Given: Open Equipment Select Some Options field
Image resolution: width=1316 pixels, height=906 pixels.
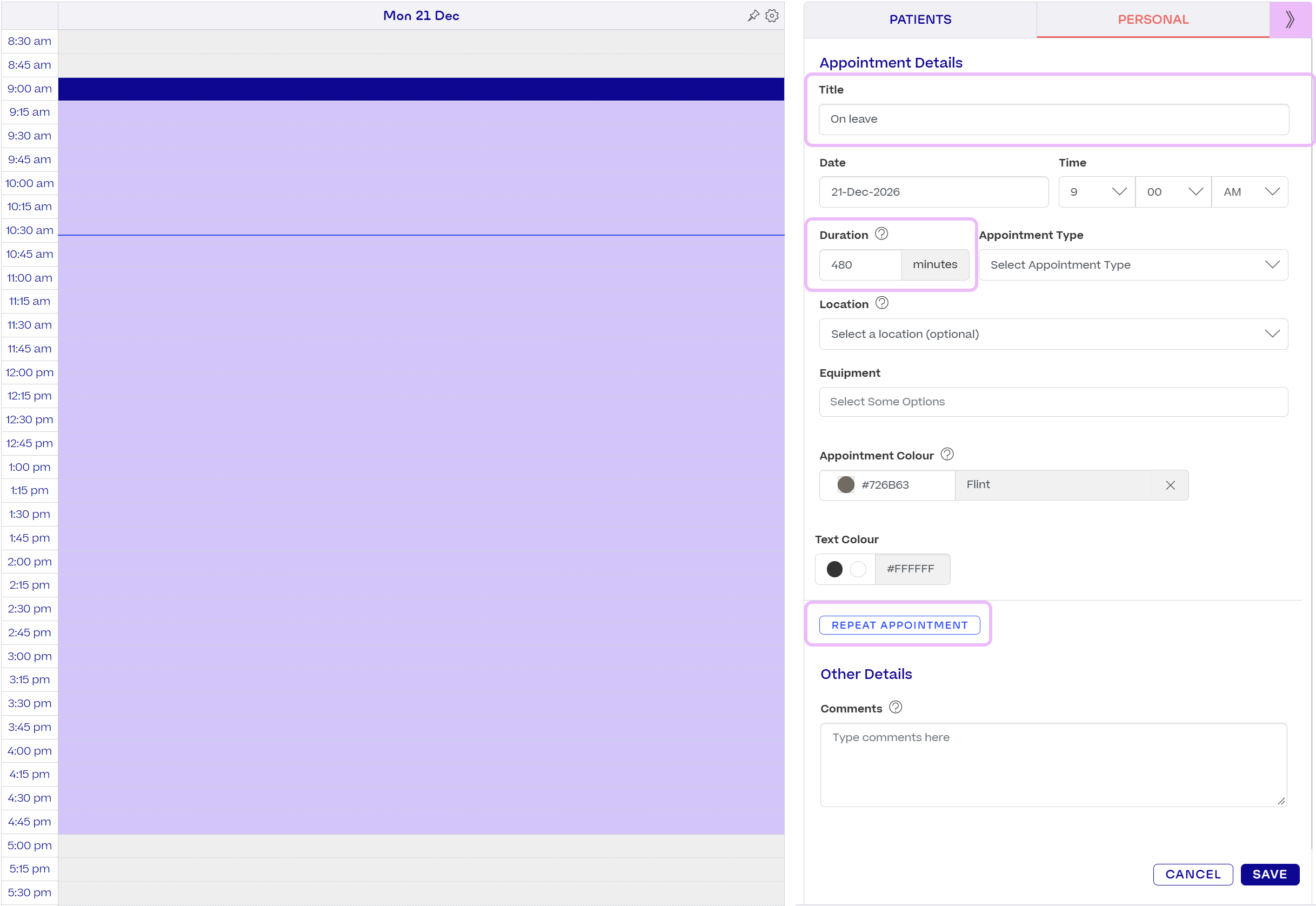Looking at the screenshot, I should [x=1053, y=402].
